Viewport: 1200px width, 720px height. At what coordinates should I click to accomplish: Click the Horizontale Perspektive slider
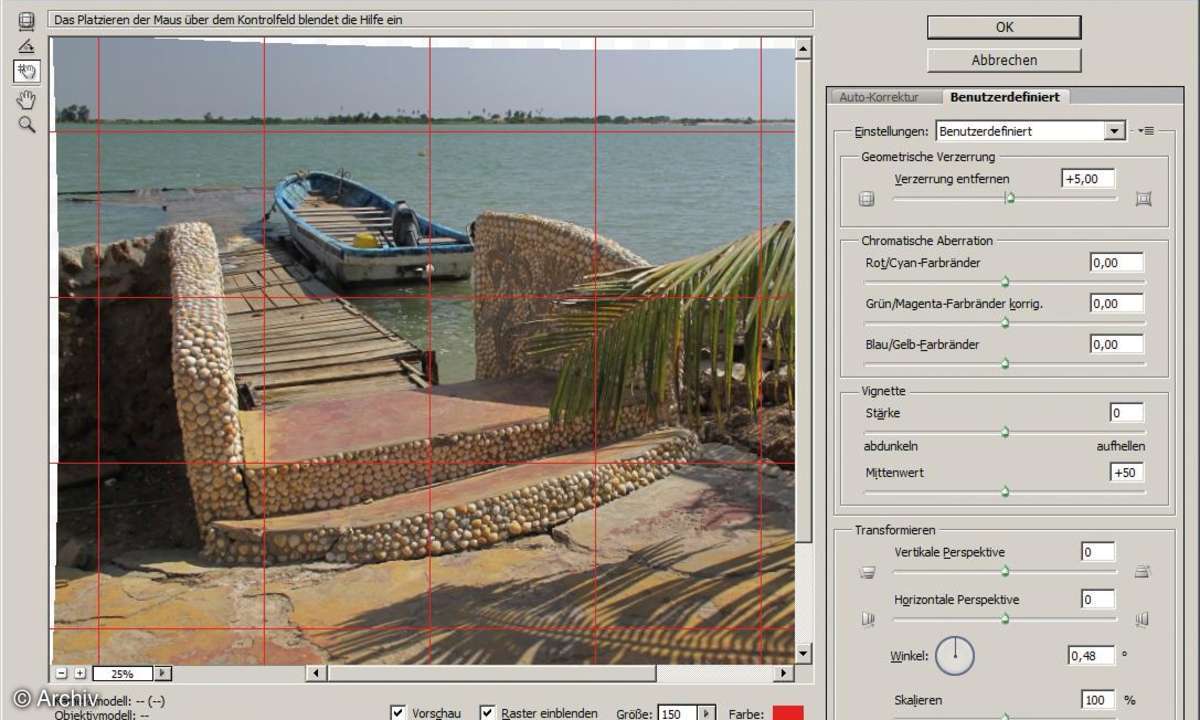tap(1005, 618)
